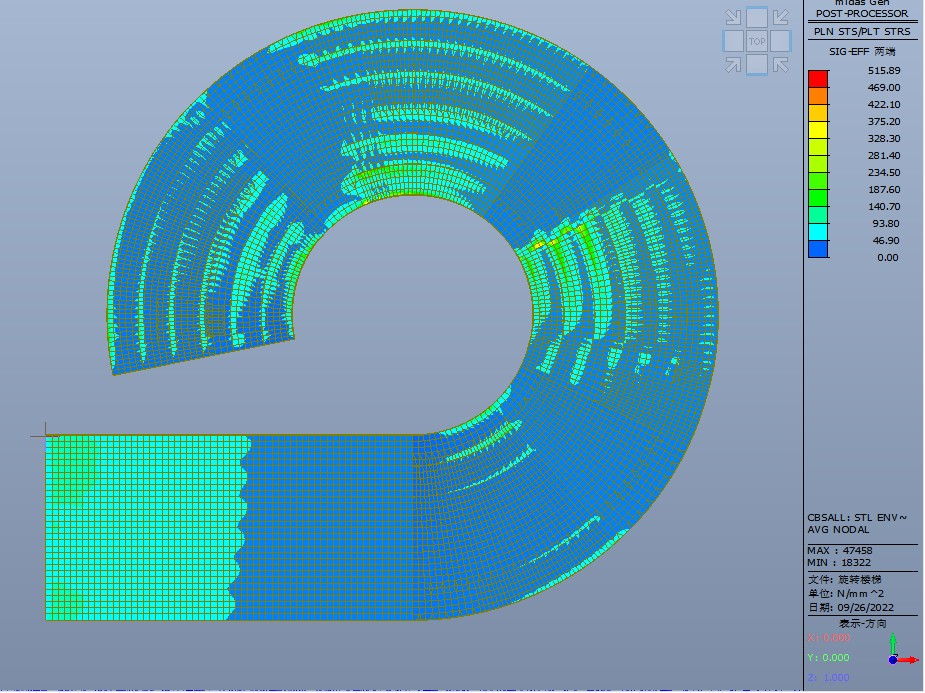
Task: Click the legend value 515.89
Action: point(884,70)
